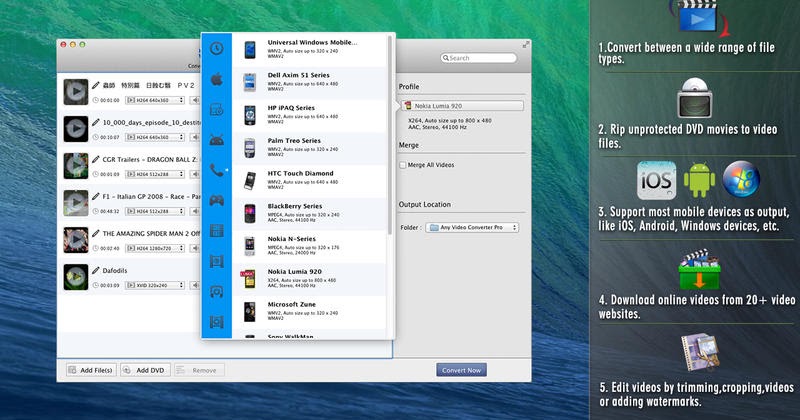Click Add DVD button
This screenshot has height=420, width=800.
pos(145,370)
